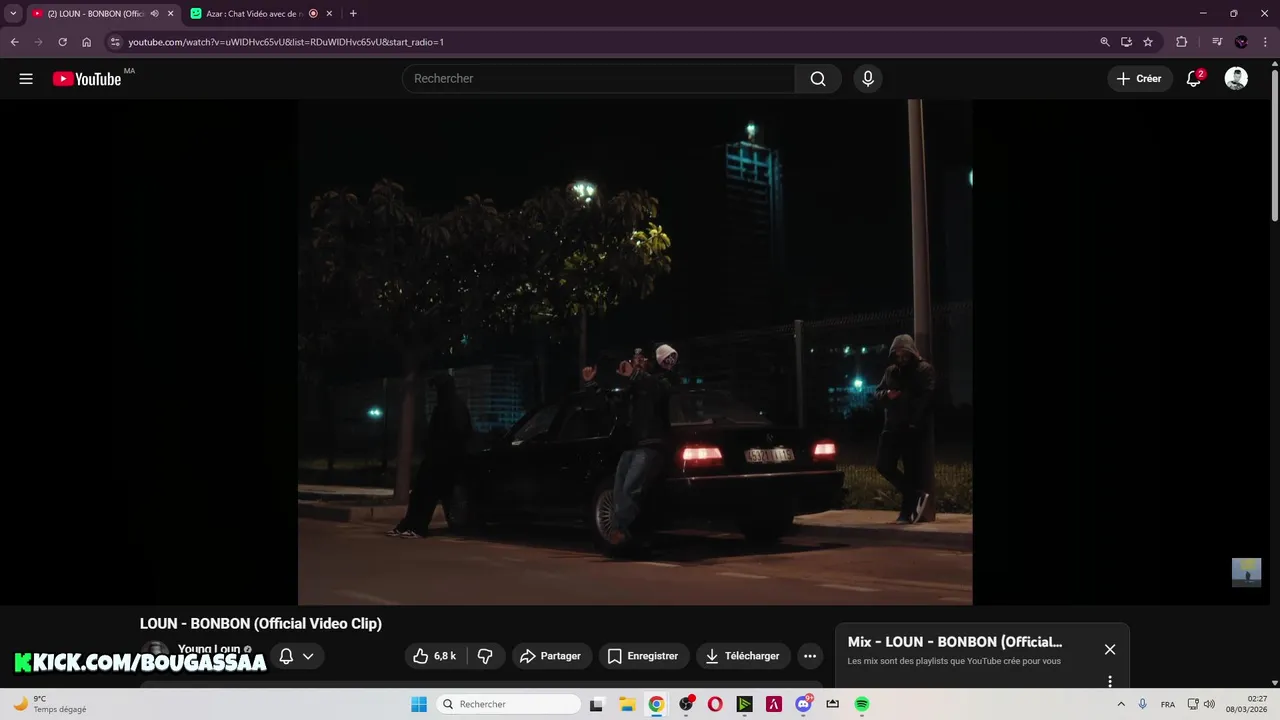The width and height of the screenshot is (1280, 720).
Task: Open File Explorer from the taskbar
Action: click(627, 704)
